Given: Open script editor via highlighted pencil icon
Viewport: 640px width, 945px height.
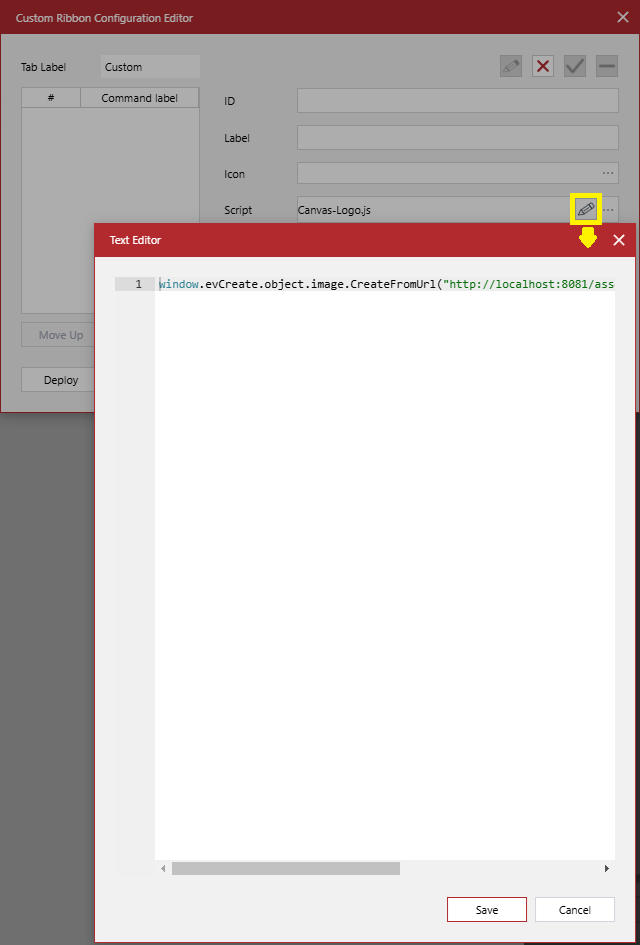Looking at the screenshot, I should 586,210.
